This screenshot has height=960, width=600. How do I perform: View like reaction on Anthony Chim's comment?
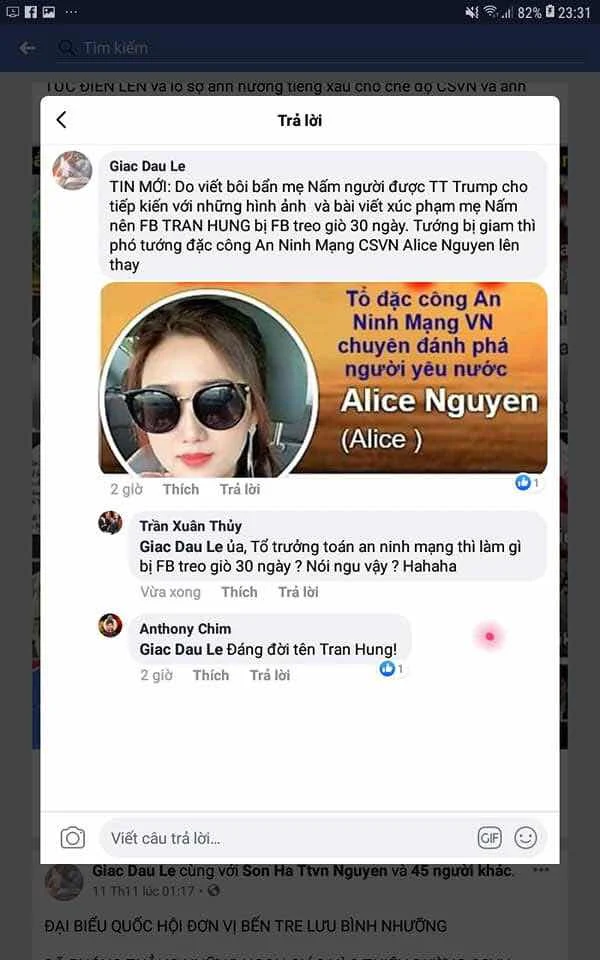pyautogui.click(x=391, y=669)
